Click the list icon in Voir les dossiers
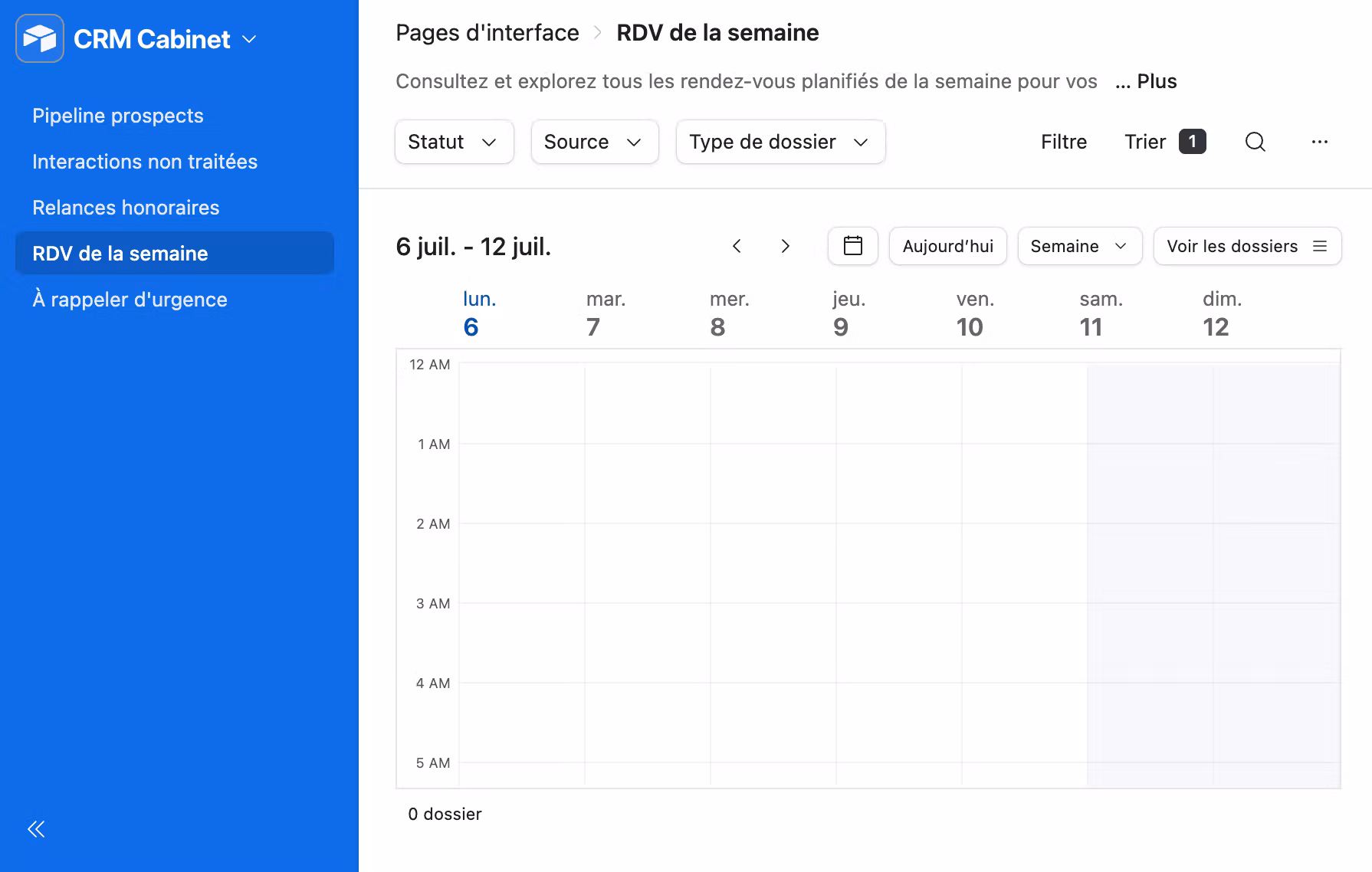 pos(1320,246)
